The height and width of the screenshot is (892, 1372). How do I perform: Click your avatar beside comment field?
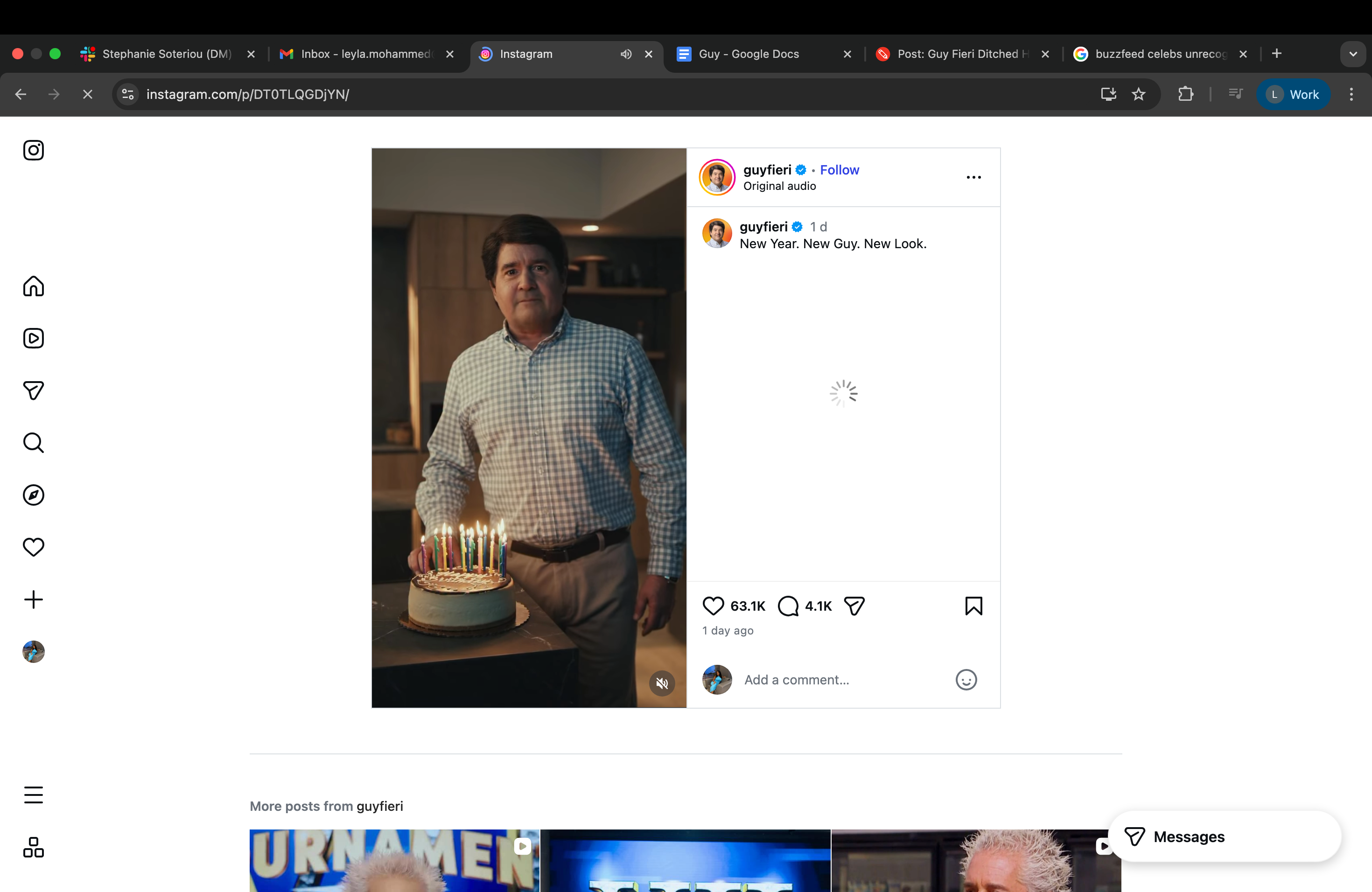point(717,680)
